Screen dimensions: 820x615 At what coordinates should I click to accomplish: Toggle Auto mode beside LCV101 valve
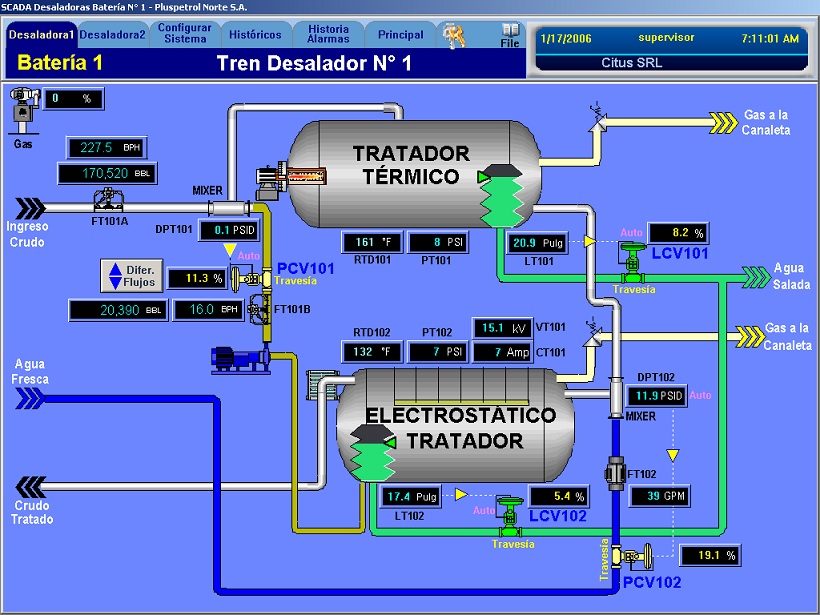pyautogui.click(x=631, y=233)
